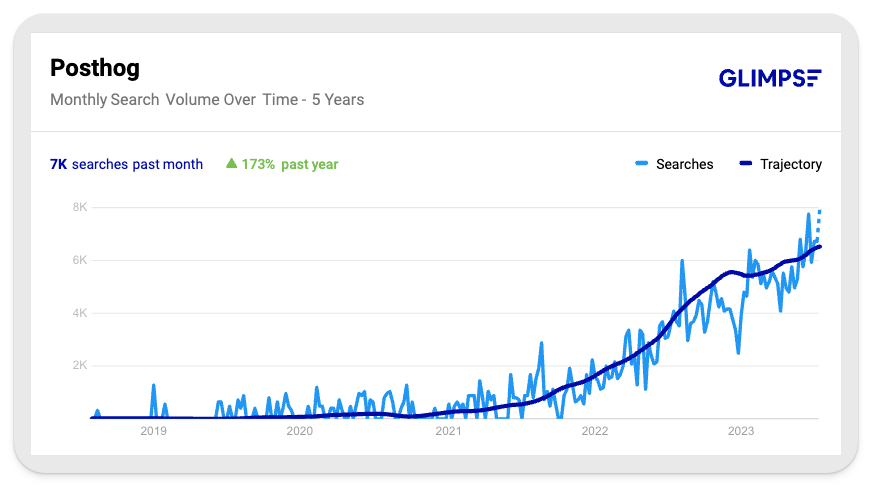The width and height of the screenshot is (872, 487).
Task: Click the 7K searches past month stat
Action: tap(126, 164)
